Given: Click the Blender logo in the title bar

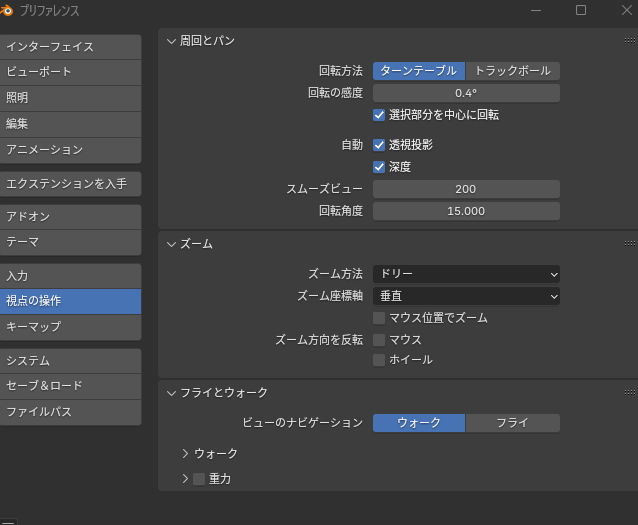Looking at the screenshot, I should [9, 10].
